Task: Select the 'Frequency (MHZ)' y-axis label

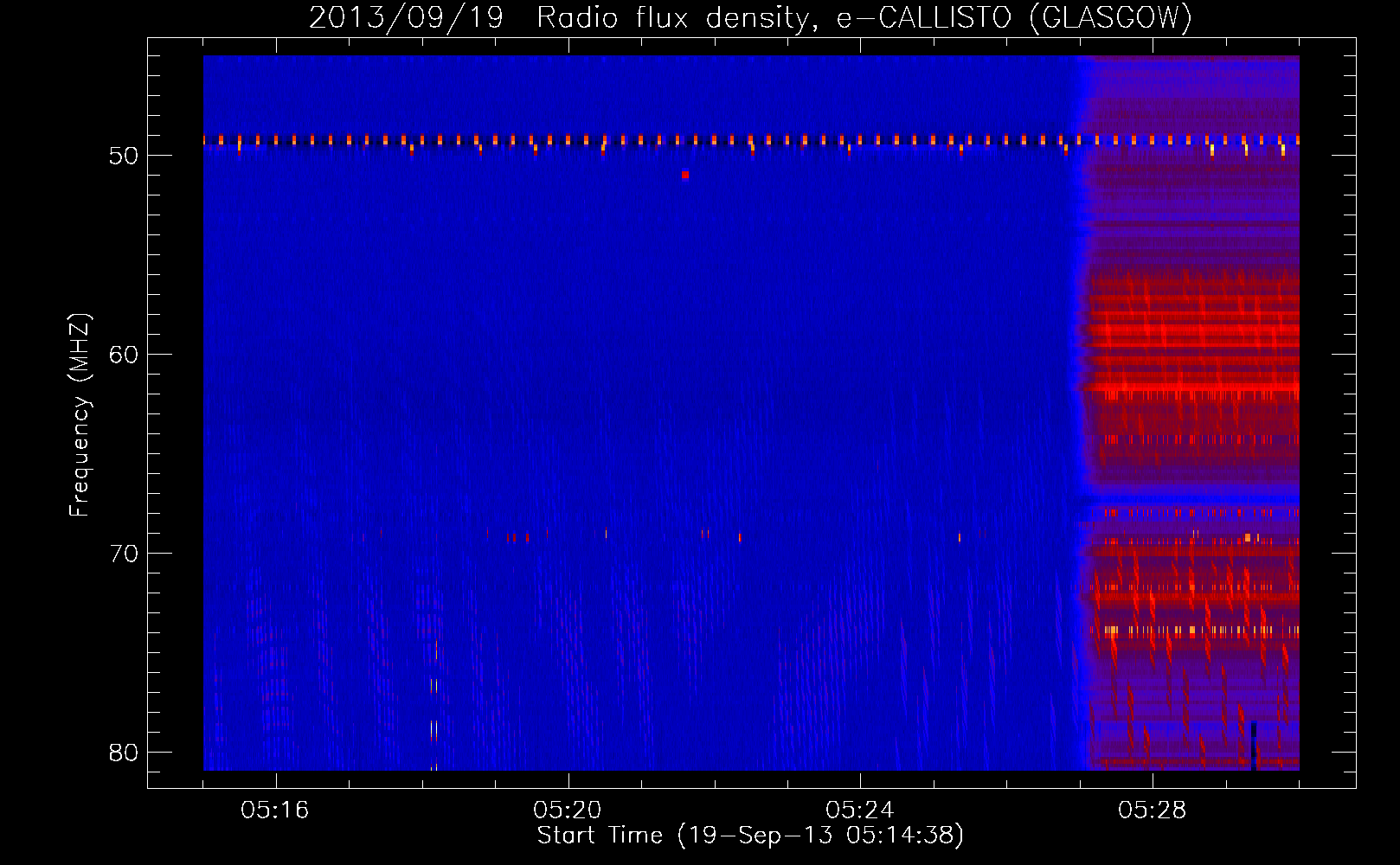Action: pyautogui.click(x=80, y=415)
